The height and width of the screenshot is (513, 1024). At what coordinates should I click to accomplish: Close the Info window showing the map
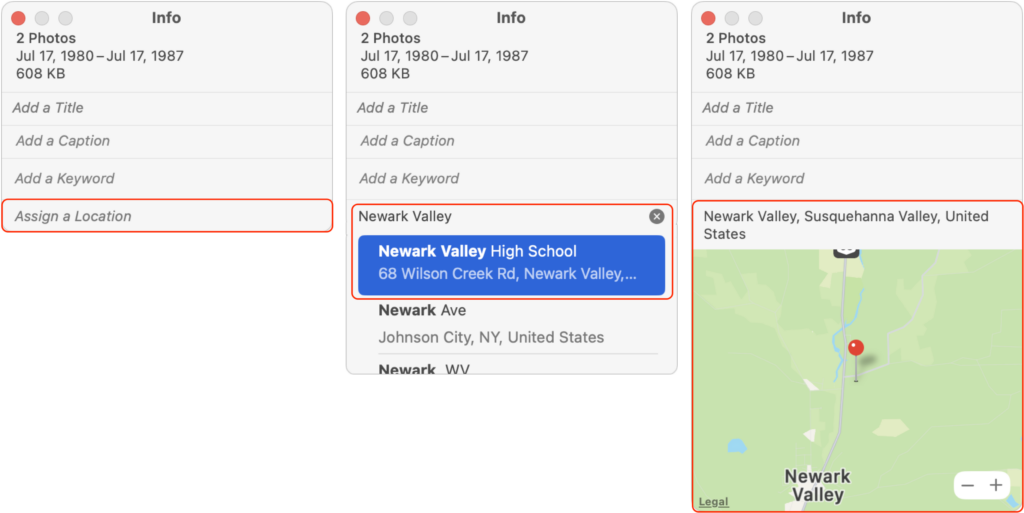click(x=708, y=18)
